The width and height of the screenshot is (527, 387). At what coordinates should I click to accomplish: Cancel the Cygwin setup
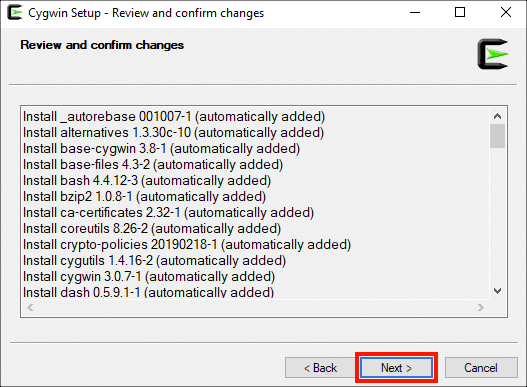tap(481, 367)
